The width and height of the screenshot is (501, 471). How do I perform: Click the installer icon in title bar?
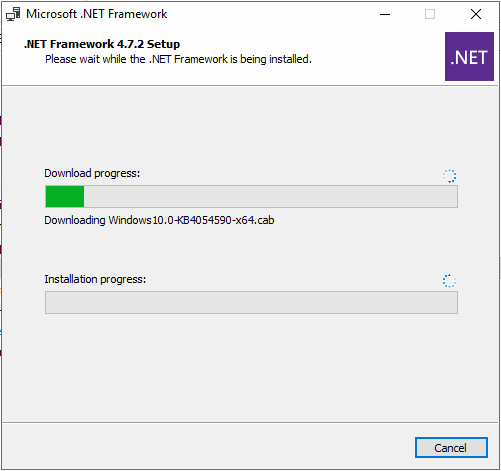[x=13, y=14]
